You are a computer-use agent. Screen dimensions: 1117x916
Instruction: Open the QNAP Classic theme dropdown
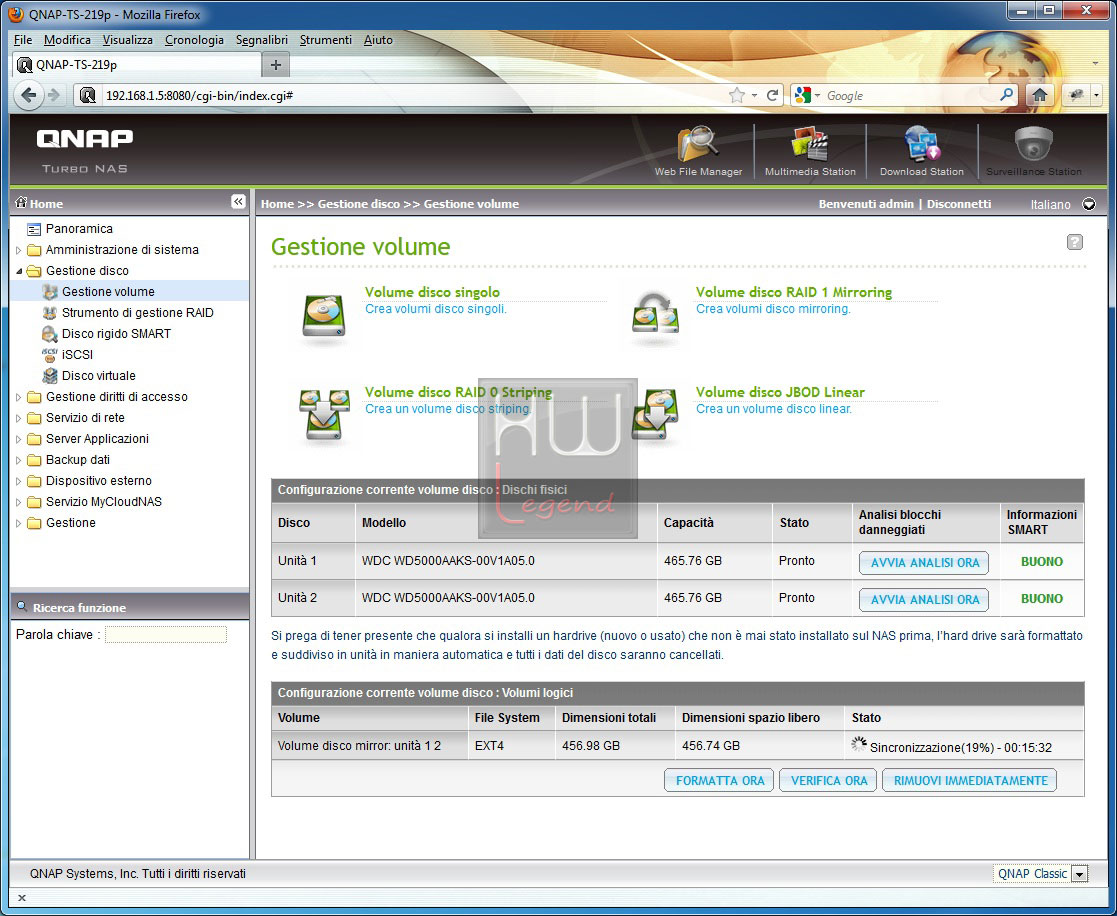click(x=1080, y=874)
